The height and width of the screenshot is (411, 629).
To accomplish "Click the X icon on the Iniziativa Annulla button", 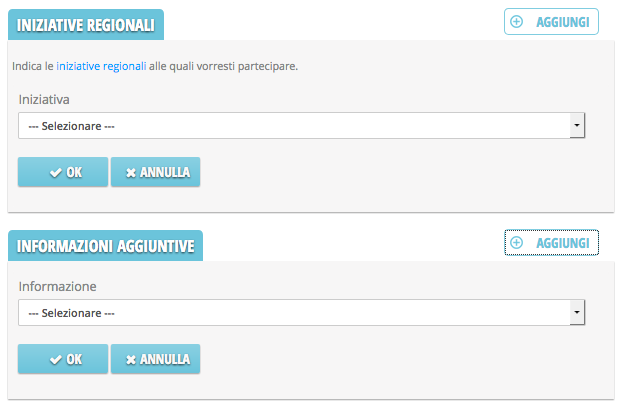I will [x=130, y=172].
